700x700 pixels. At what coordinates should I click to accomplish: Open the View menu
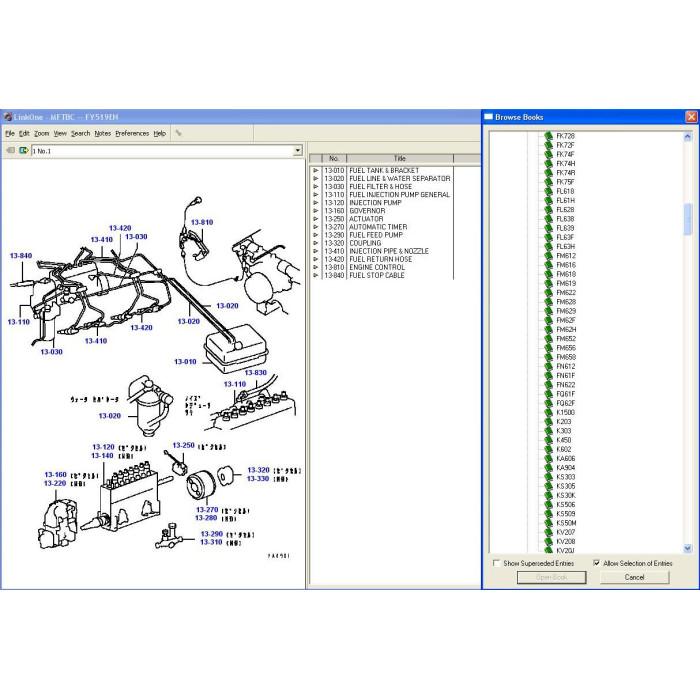tap(60, 133)
